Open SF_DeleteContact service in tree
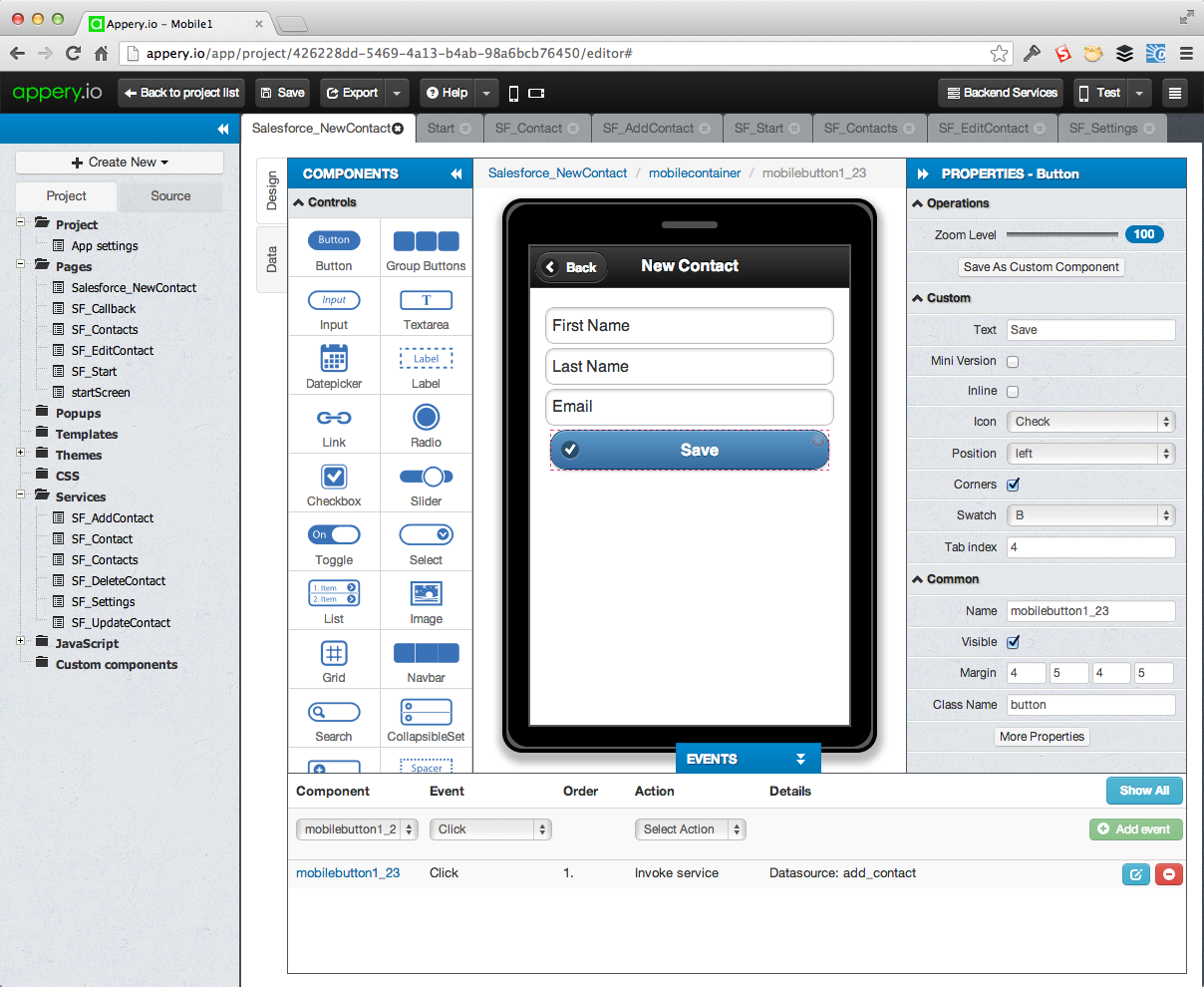 [x=118, y=581]
